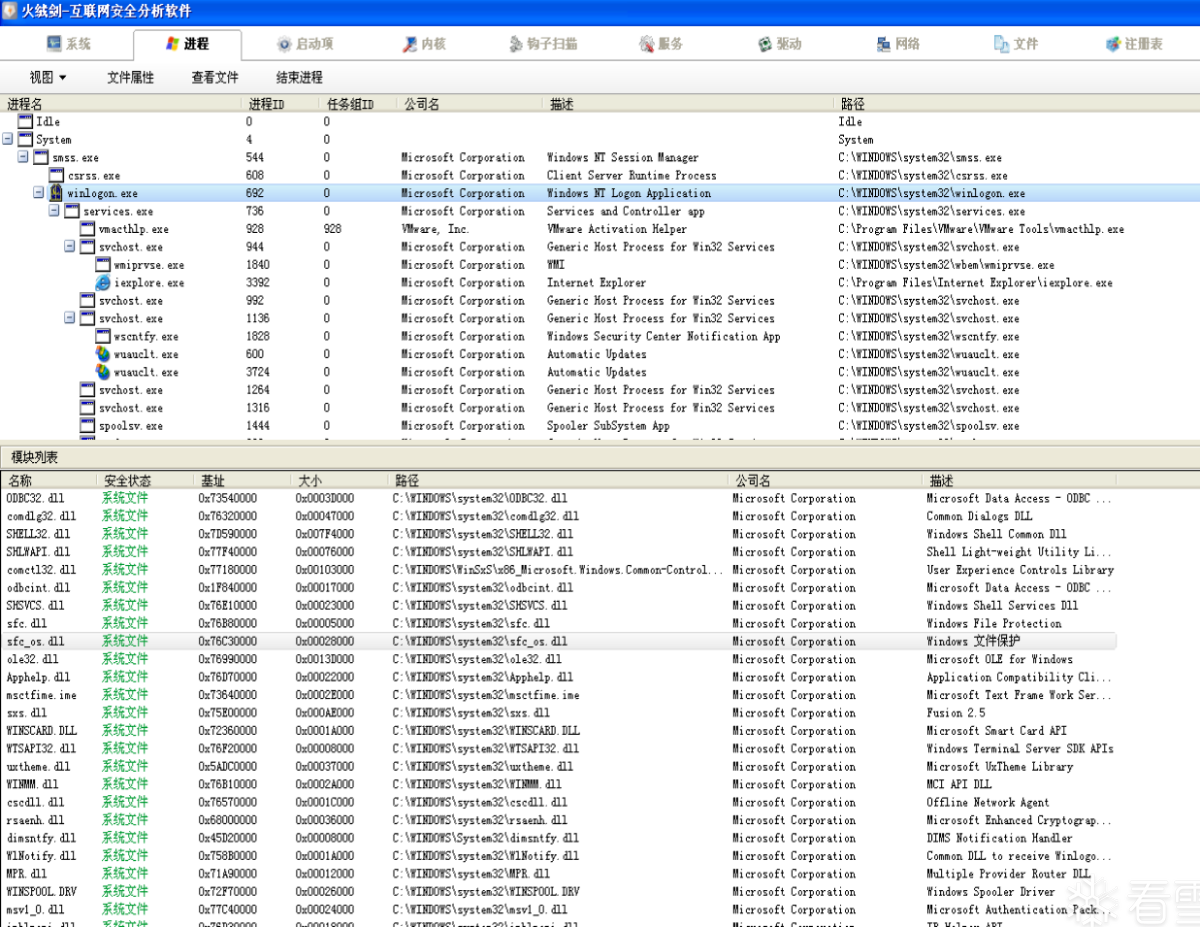Click the 火绒剑 title bar app icon
Screen dimensions: 1200x927
click(11, 11)
